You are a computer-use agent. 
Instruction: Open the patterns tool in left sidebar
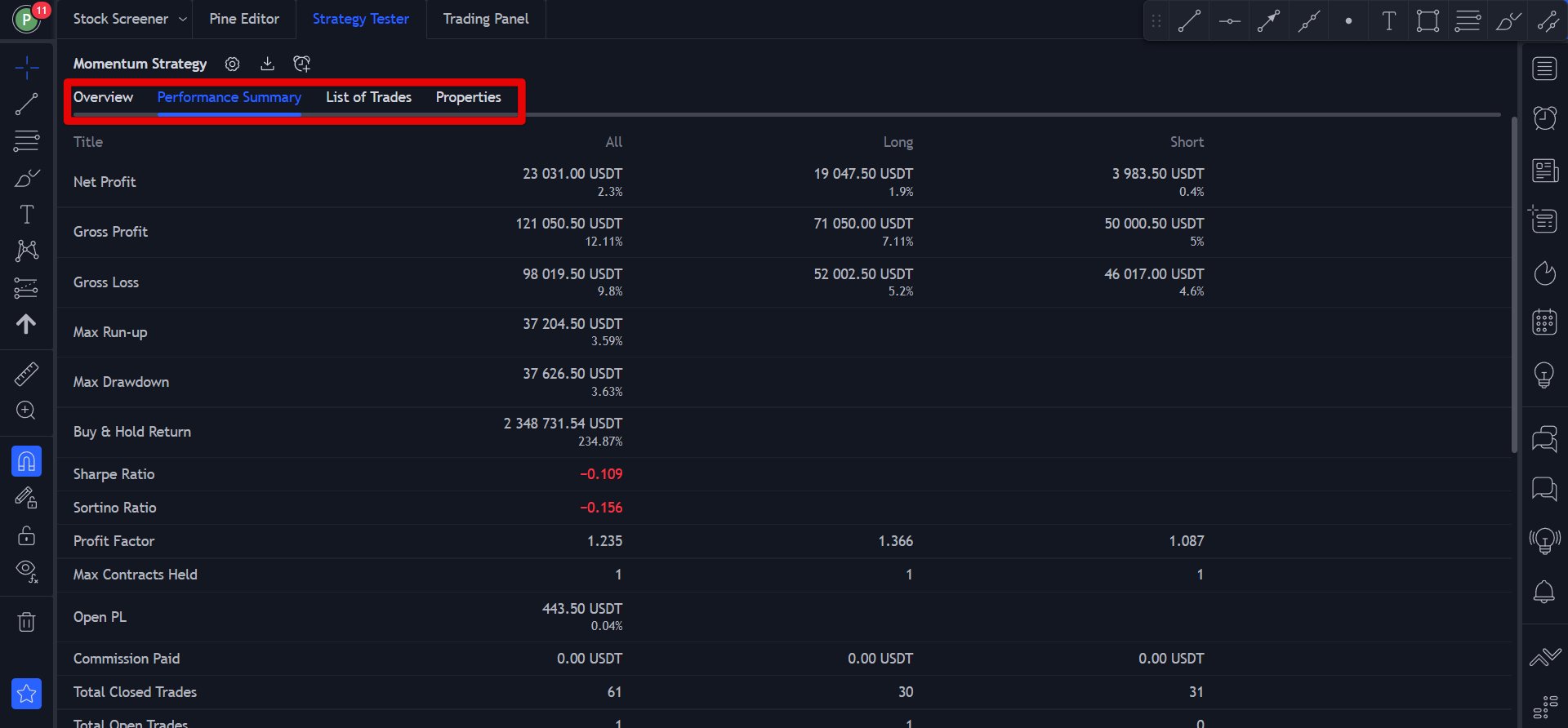pos(27,251)
